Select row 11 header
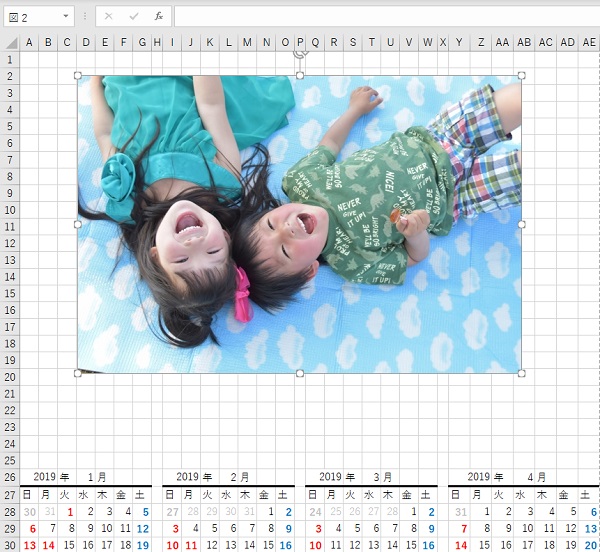Image resolution: width=600 pixels, height=552 pixels. tap(10, 226)
